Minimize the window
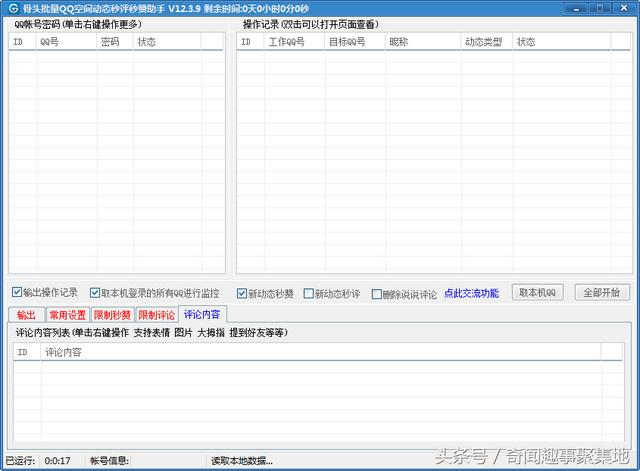The image size is (640, 471). click(577, 8)
